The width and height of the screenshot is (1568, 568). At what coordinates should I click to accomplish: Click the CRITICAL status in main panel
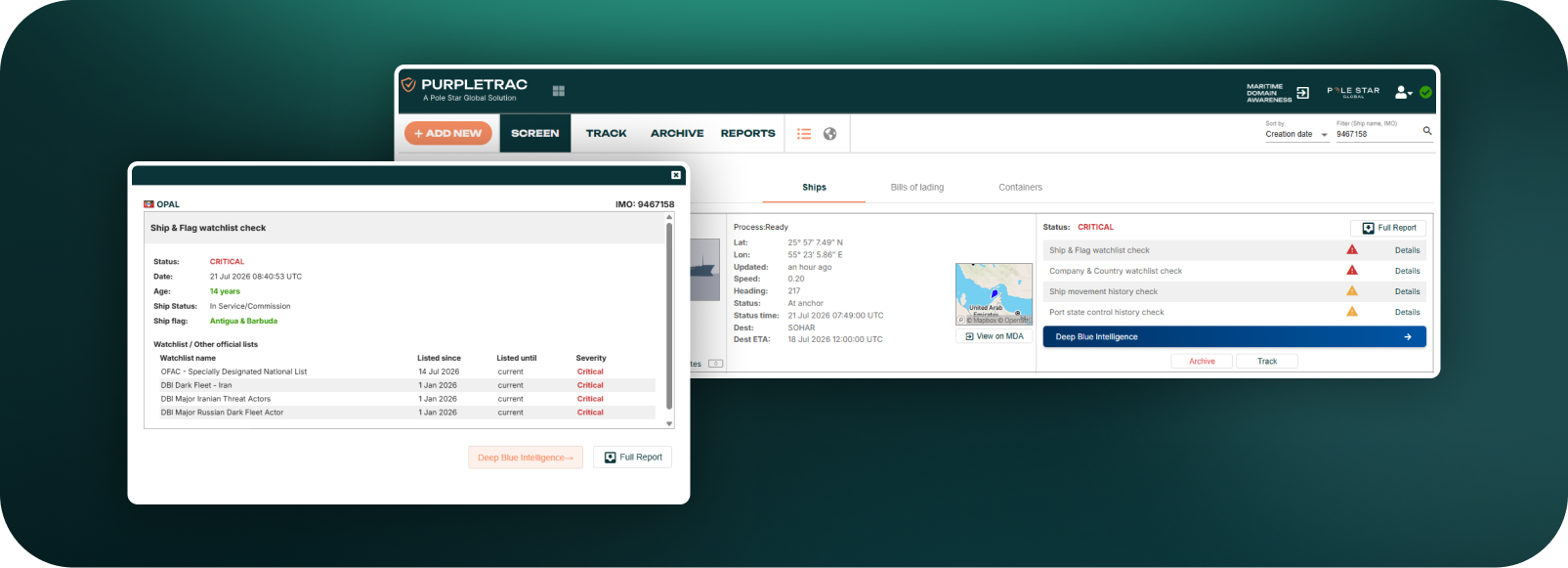tap(1095, 227)
